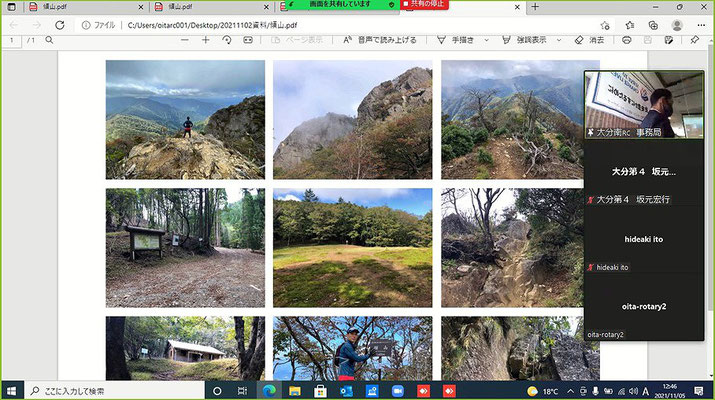This screenshot has width=715, height=400.
Task: Click the trail signboard forest photo
Action: pos(185,248)
